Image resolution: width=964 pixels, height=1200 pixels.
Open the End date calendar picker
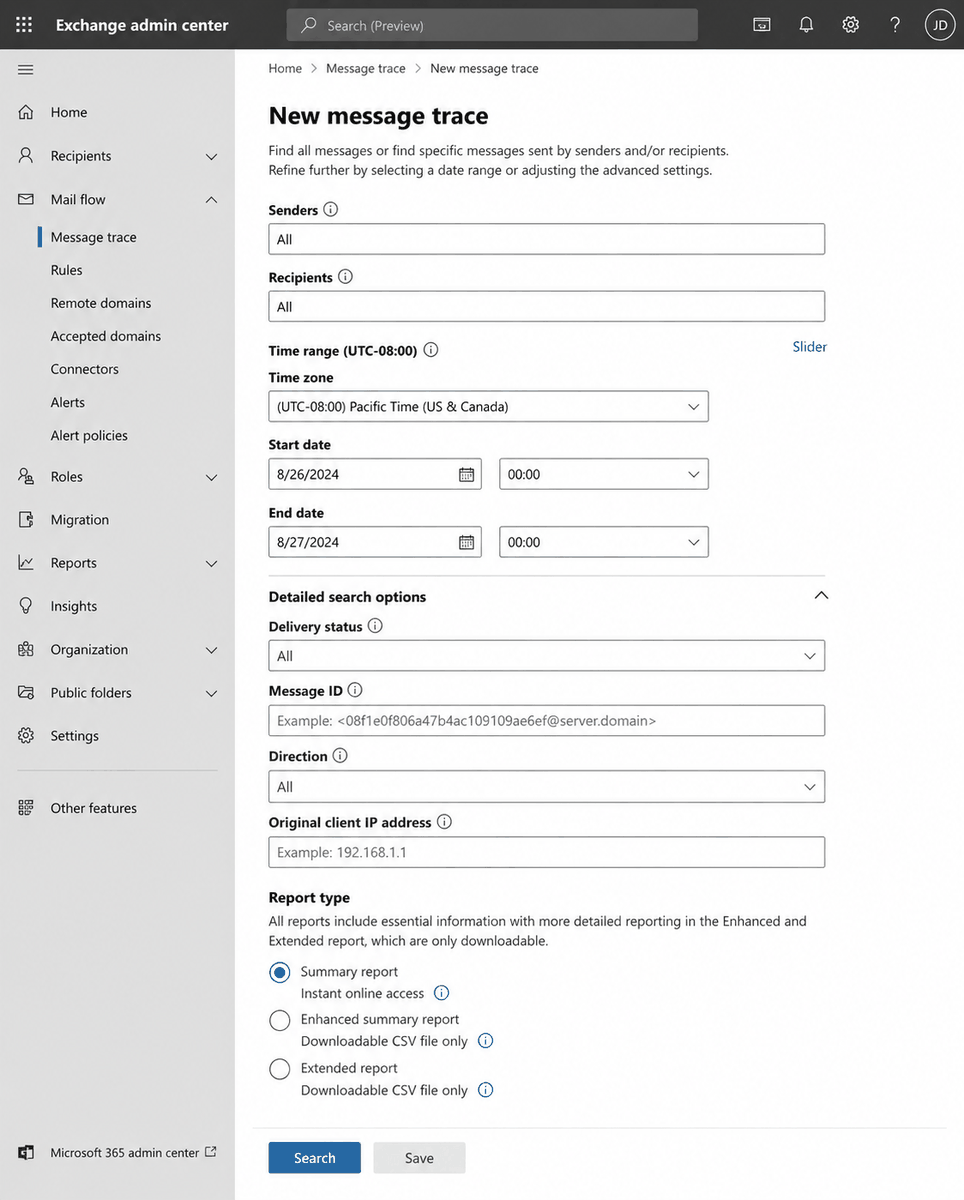[x=466, y=542]
